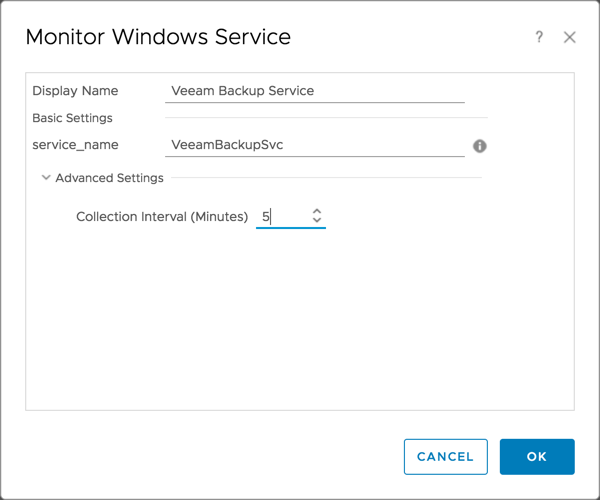Click the Advanced Settings section label

click(109, 178)
